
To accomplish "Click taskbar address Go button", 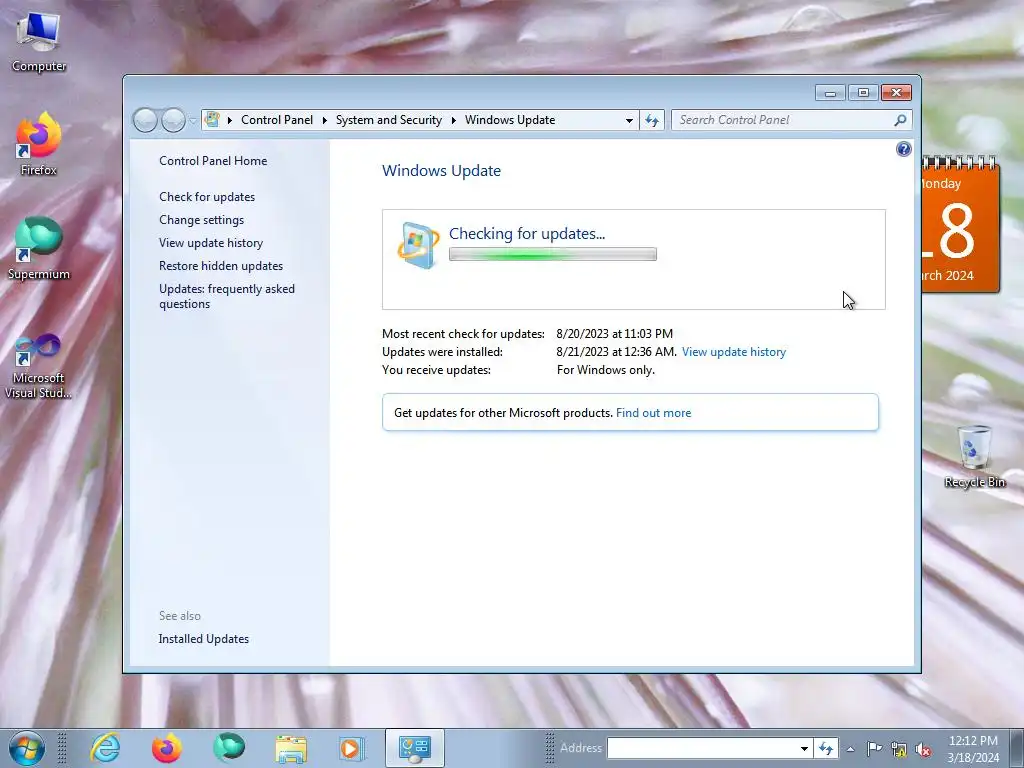I will (x=826, y=748).
